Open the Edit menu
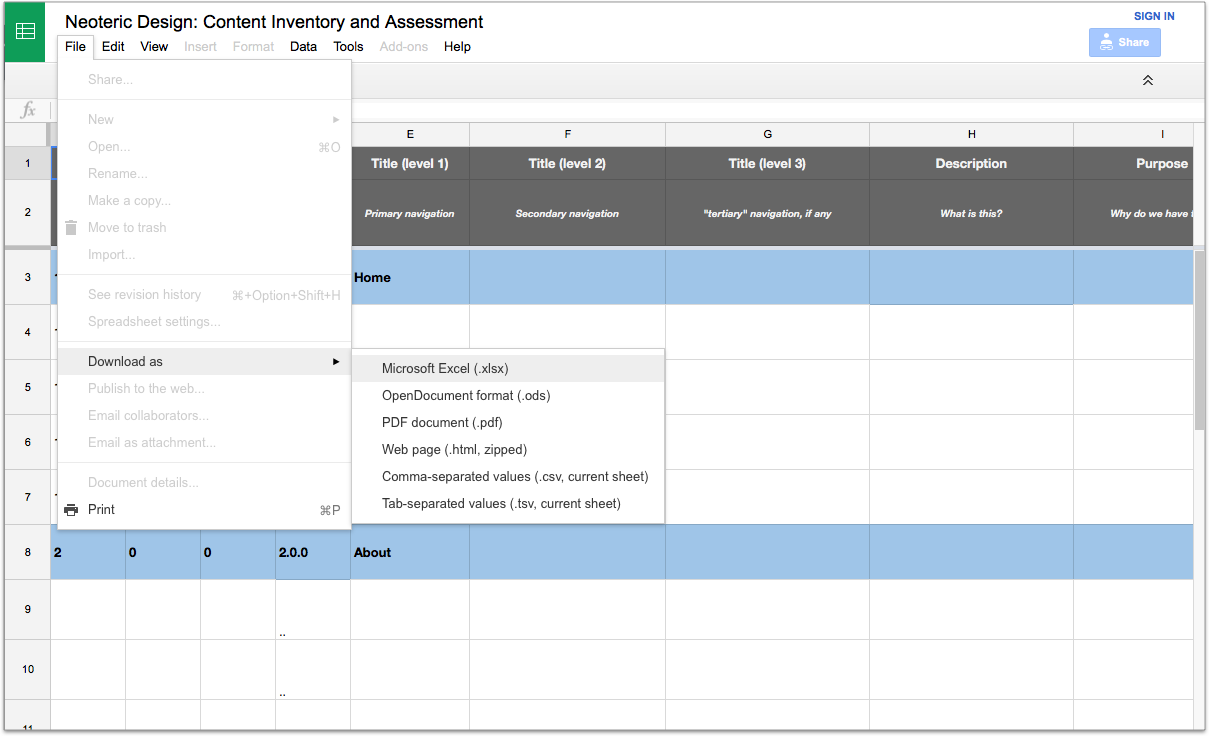1209x736 pixels. pyautogui.click(x=113, y=47)
